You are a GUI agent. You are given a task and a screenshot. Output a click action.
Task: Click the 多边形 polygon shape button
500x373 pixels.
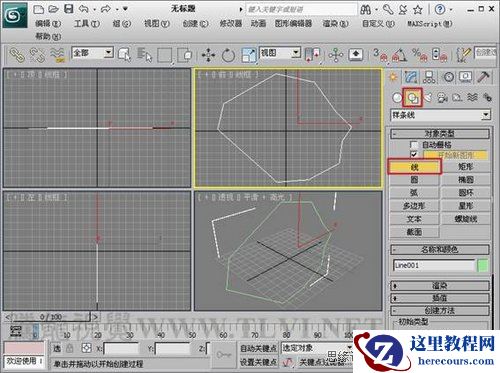click(414, 206)
